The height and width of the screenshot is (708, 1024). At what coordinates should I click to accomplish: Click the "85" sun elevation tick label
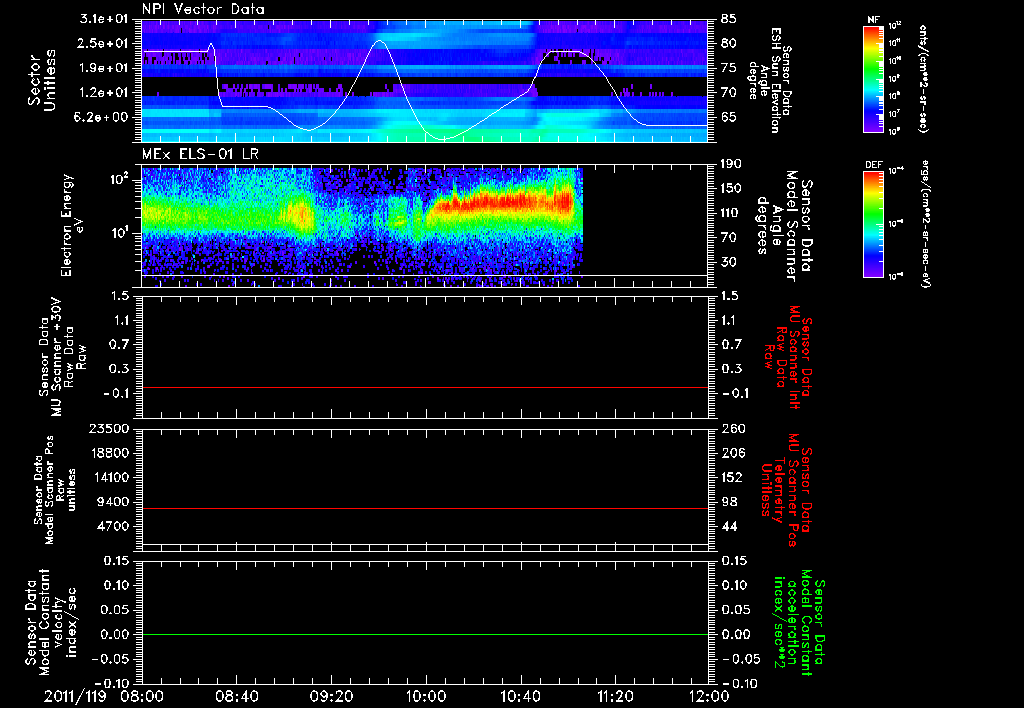(x=729, y=19)
